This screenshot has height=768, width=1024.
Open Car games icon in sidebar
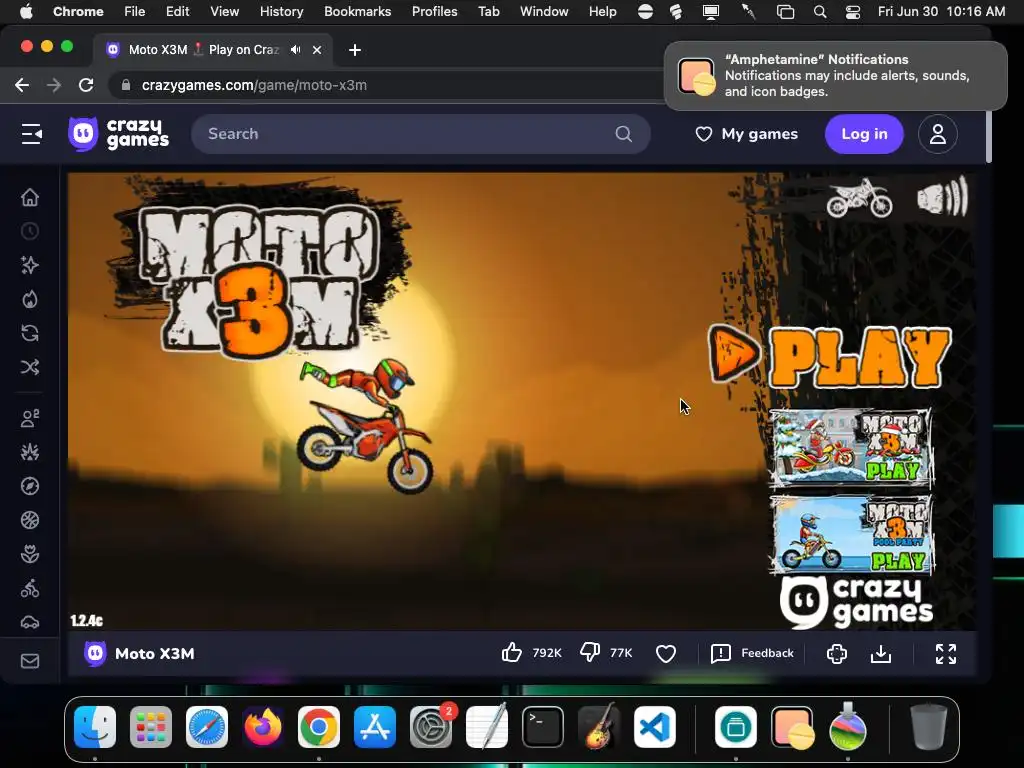pyautogui.click(x=30, y=622)
